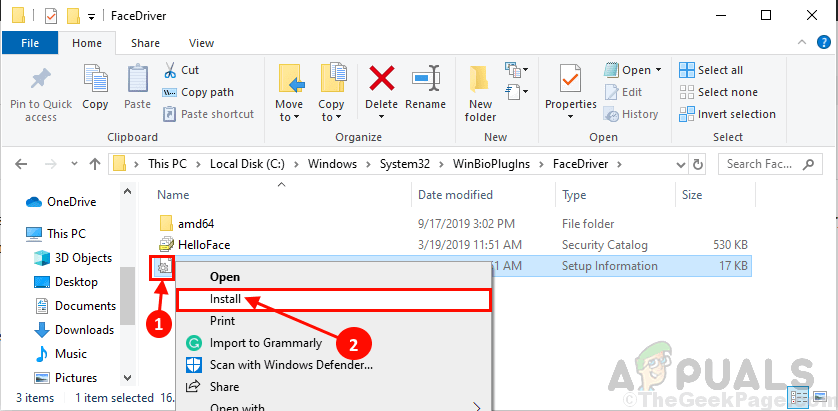838x411 pixels.
Task: Click the Copy ribbon icon
Action: coord(95,79)
